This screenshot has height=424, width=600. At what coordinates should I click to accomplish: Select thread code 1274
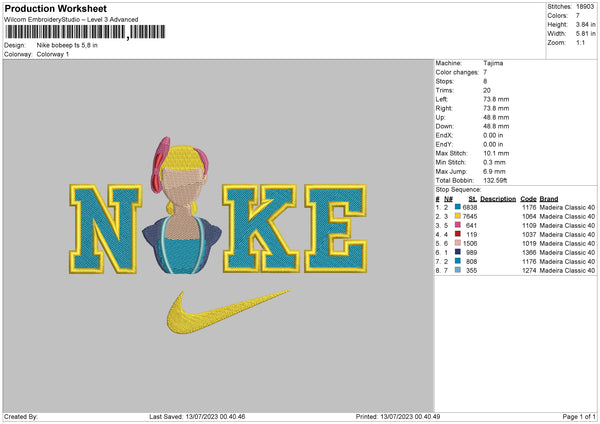pos(529,270)
